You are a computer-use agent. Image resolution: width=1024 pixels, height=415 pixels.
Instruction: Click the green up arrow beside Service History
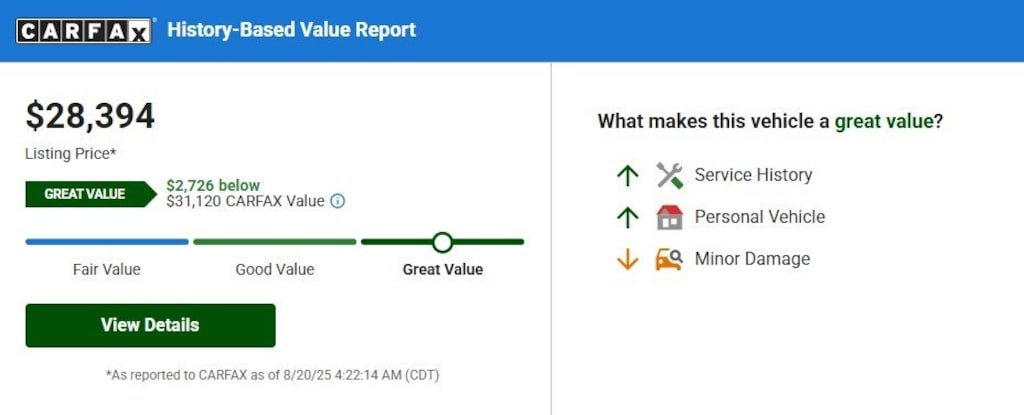tap(628, 175)
